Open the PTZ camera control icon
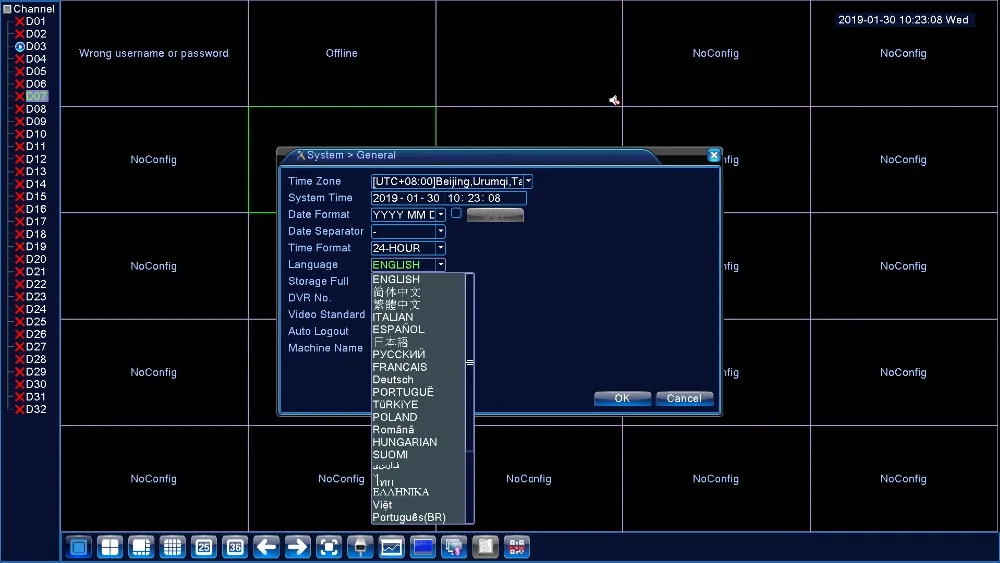Screen dimensions: 1000x563 coord(360,547)
